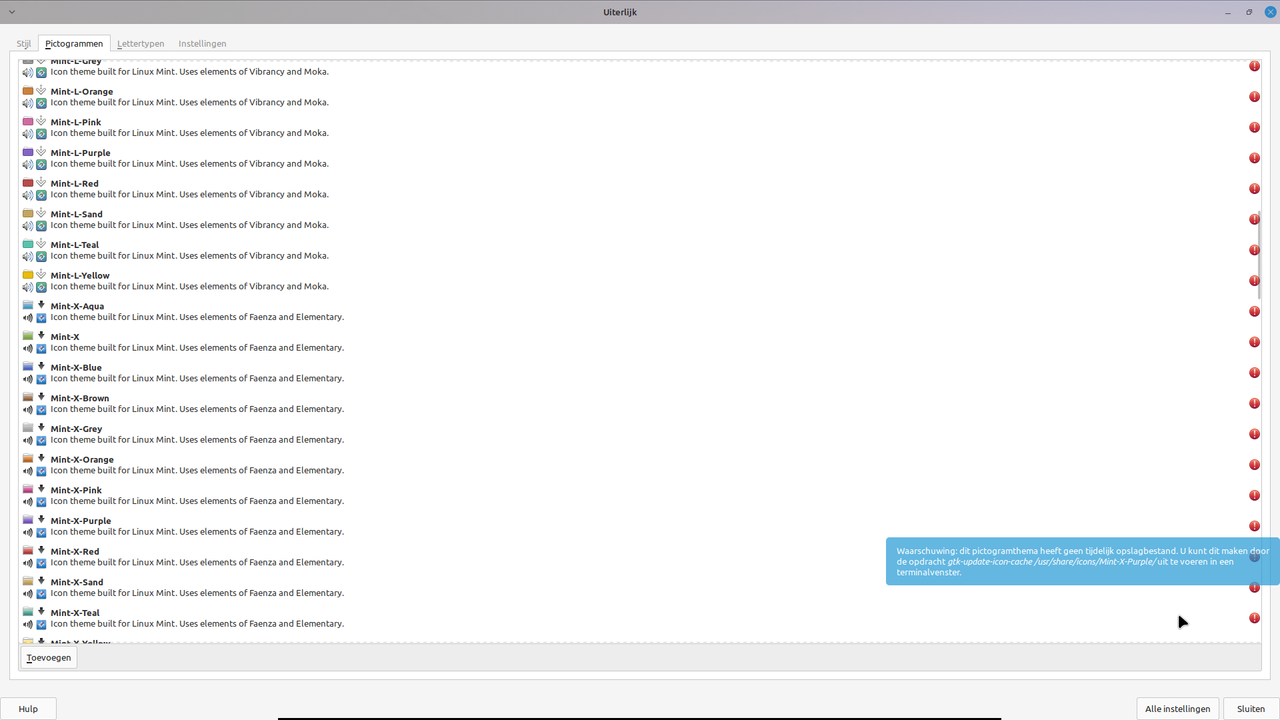The image size is (1280, 720).
Task: Choose the Mint-X-Teal theme name
Action: tap(76, 613)
